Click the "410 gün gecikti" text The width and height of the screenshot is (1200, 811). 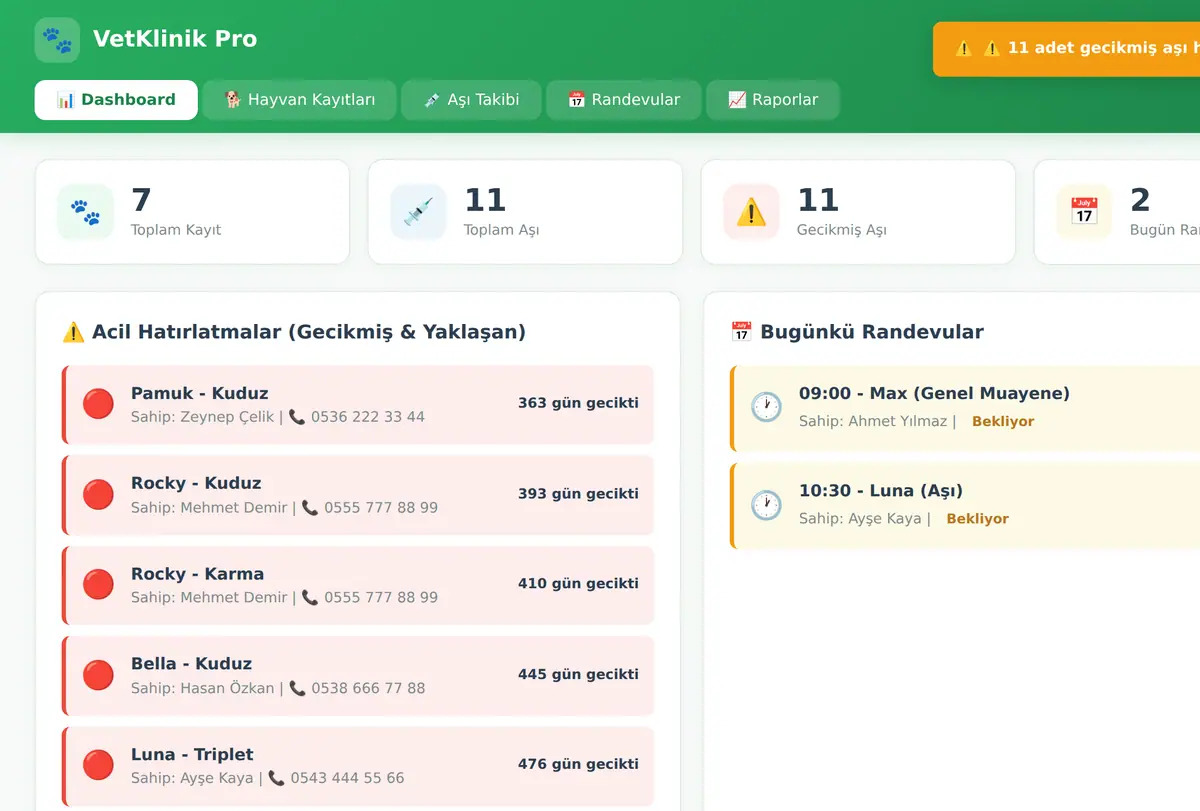578,584
